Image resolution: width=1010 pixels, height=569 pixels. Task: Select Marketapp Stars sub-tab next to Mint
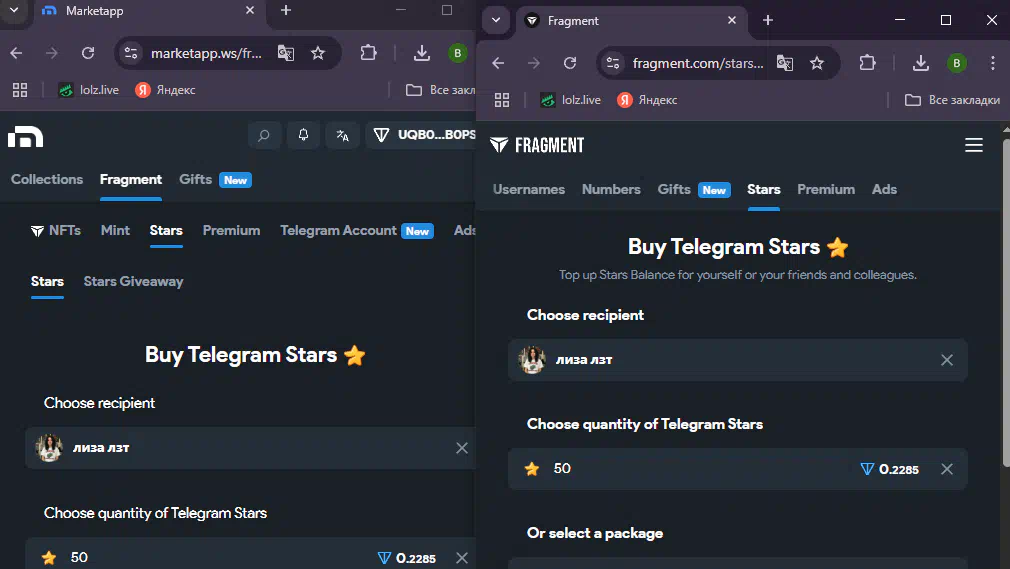[x=166, y=231]
